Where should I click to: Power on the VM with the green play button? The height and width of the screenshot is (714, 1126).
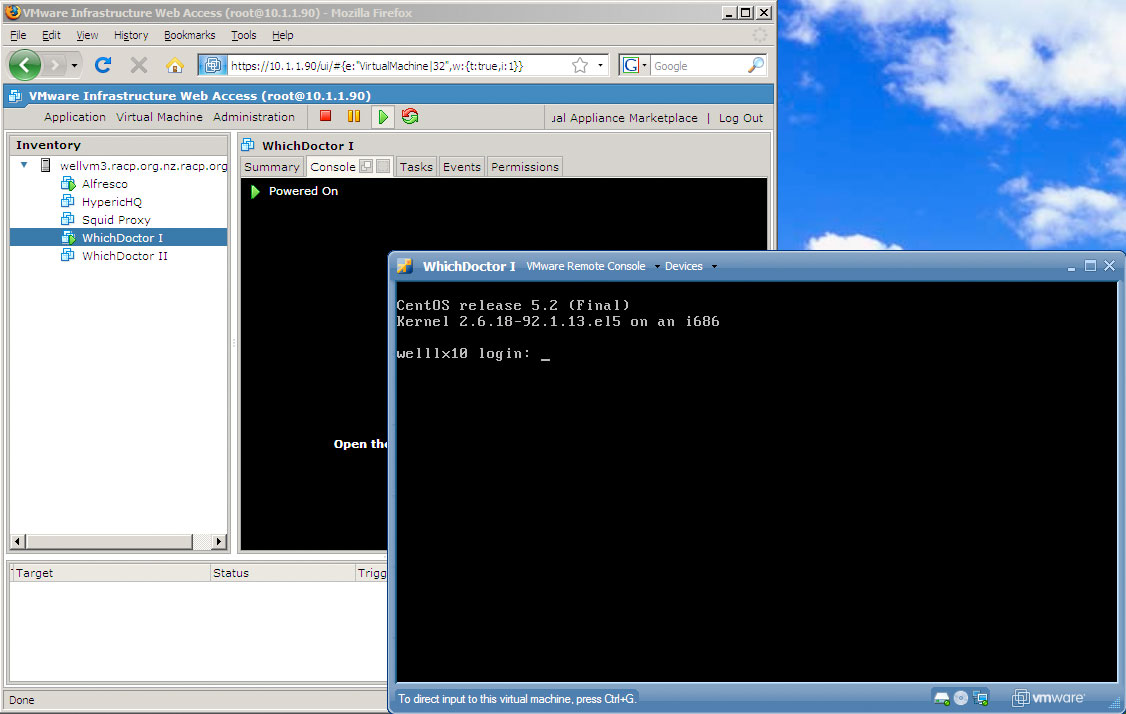[x=383, y=116]
